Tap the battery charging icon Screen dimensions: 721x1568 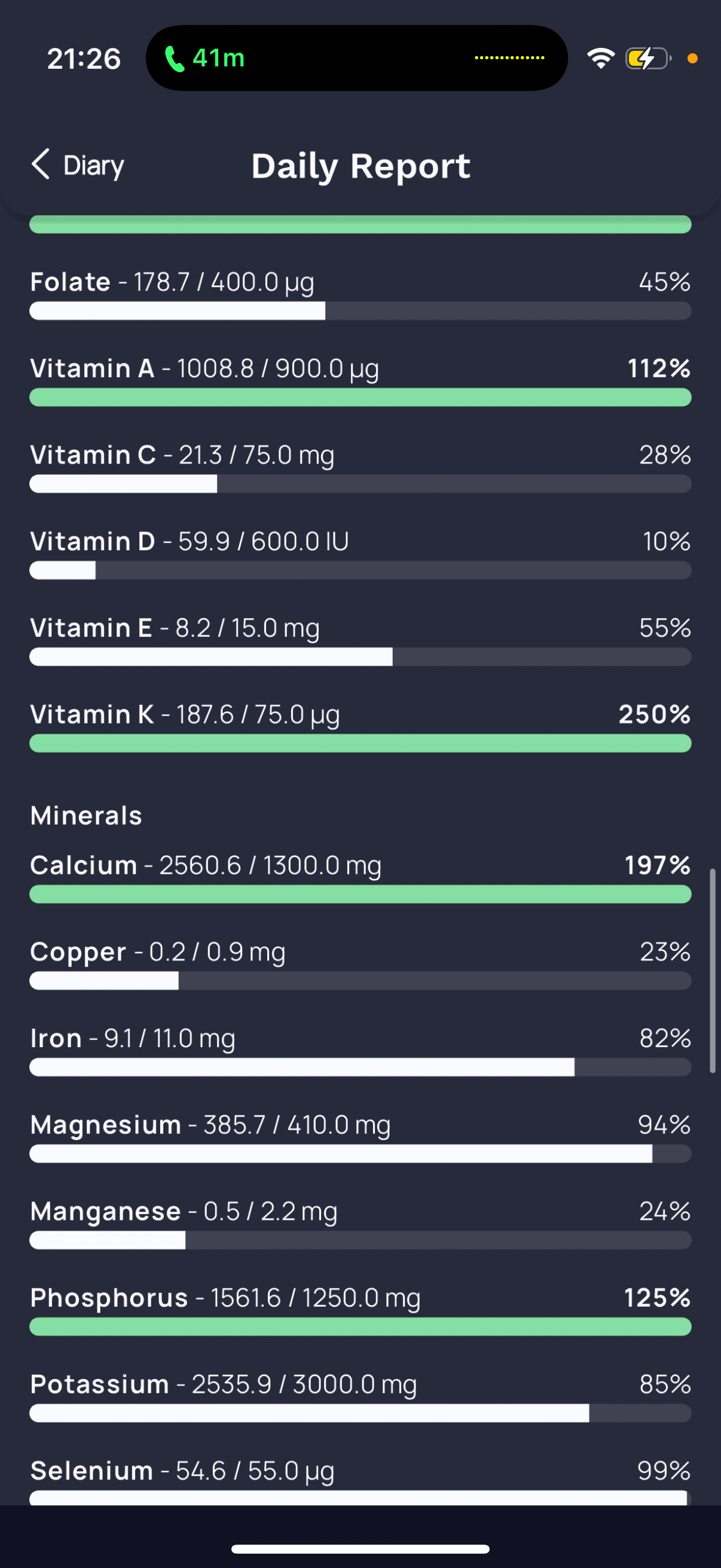point(648,59)
